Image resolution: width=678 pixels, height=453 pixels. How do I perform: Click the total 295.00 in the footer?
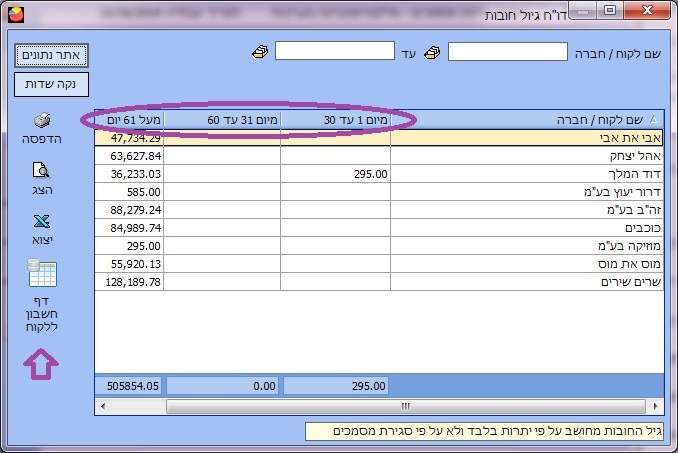336,386
